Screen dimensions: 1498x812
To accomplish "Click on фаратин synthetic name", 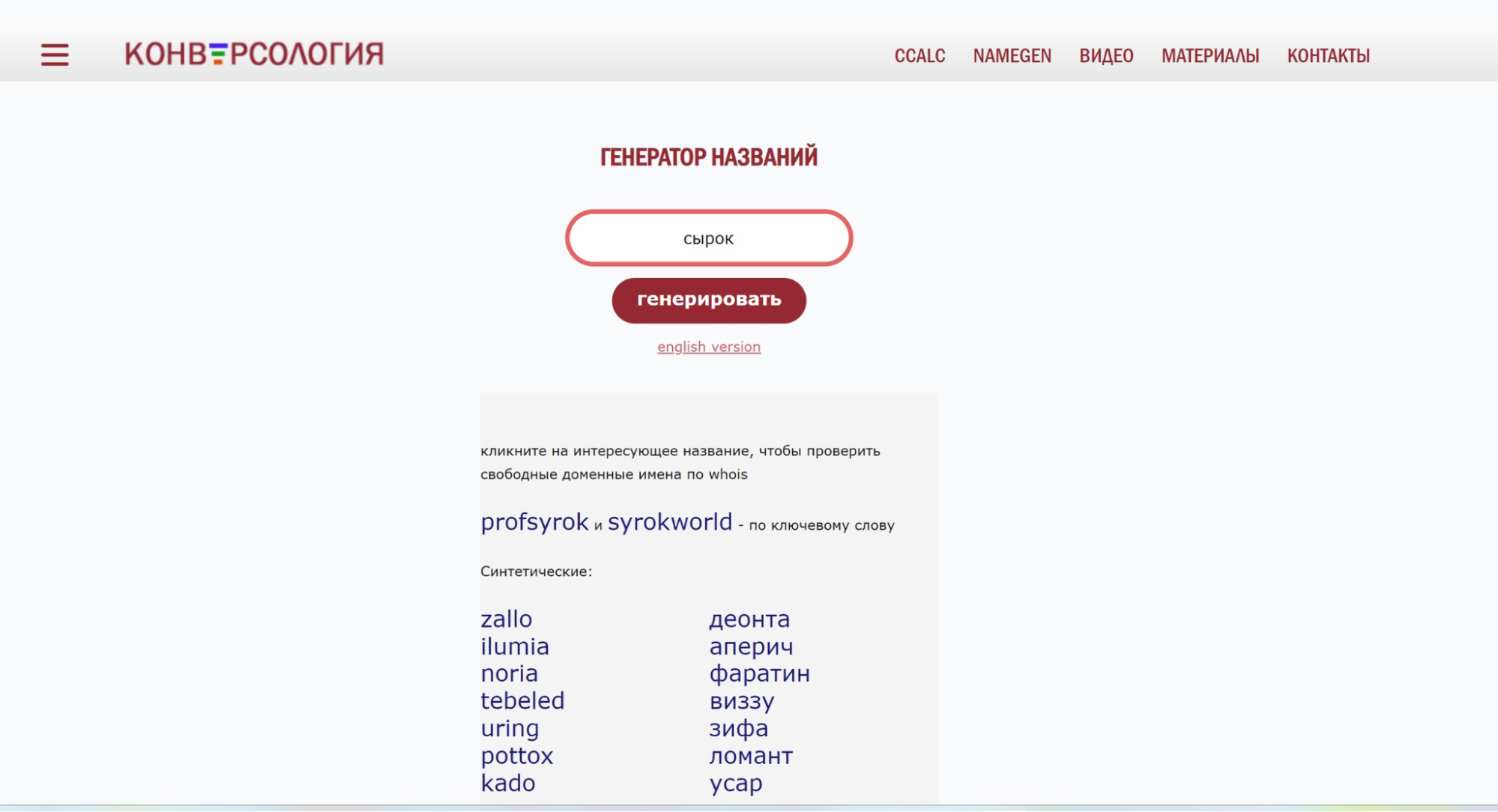I will (760, 673).
